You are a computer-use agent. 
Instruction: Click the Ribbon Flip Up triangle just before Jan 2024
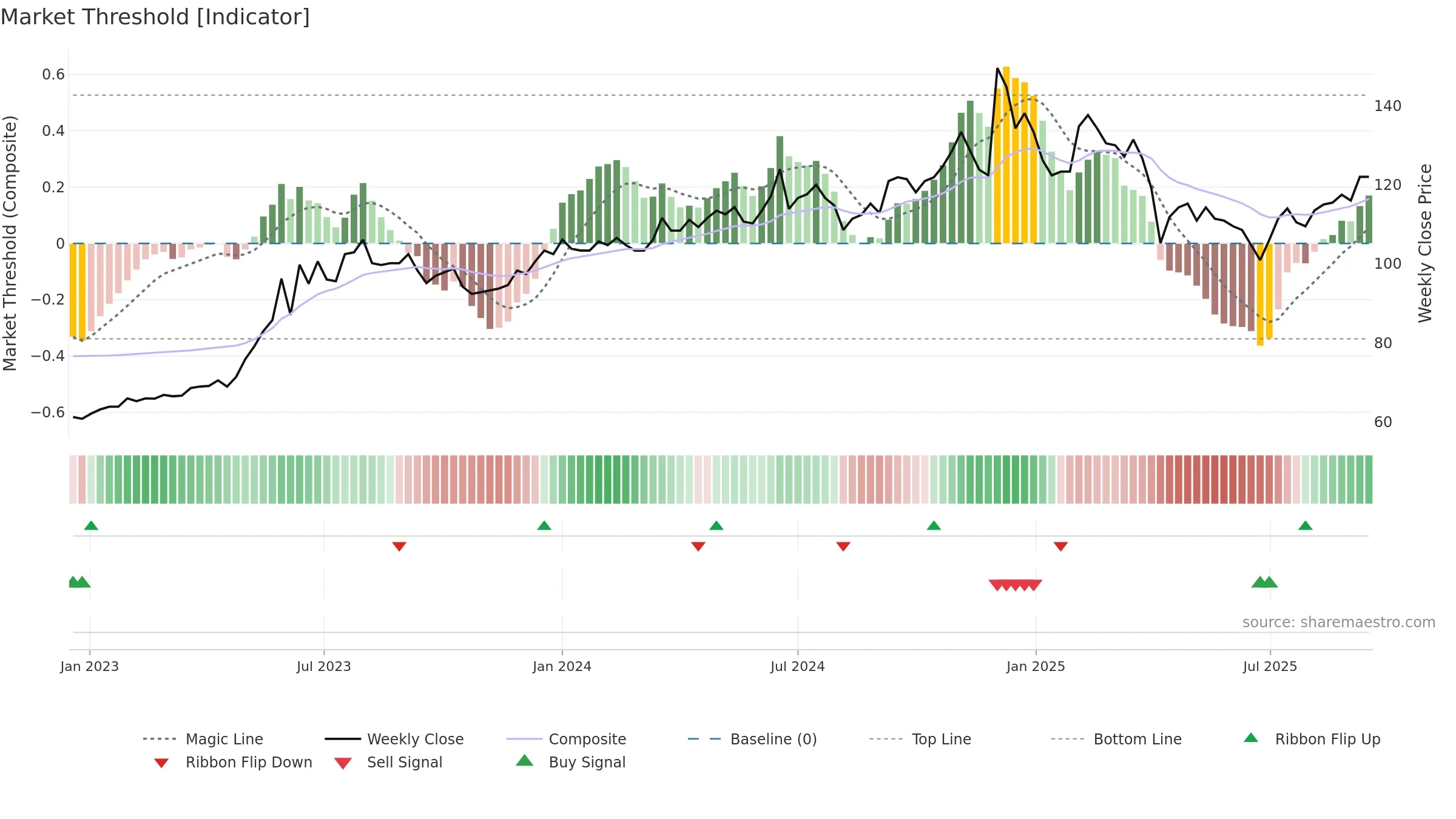544,525
